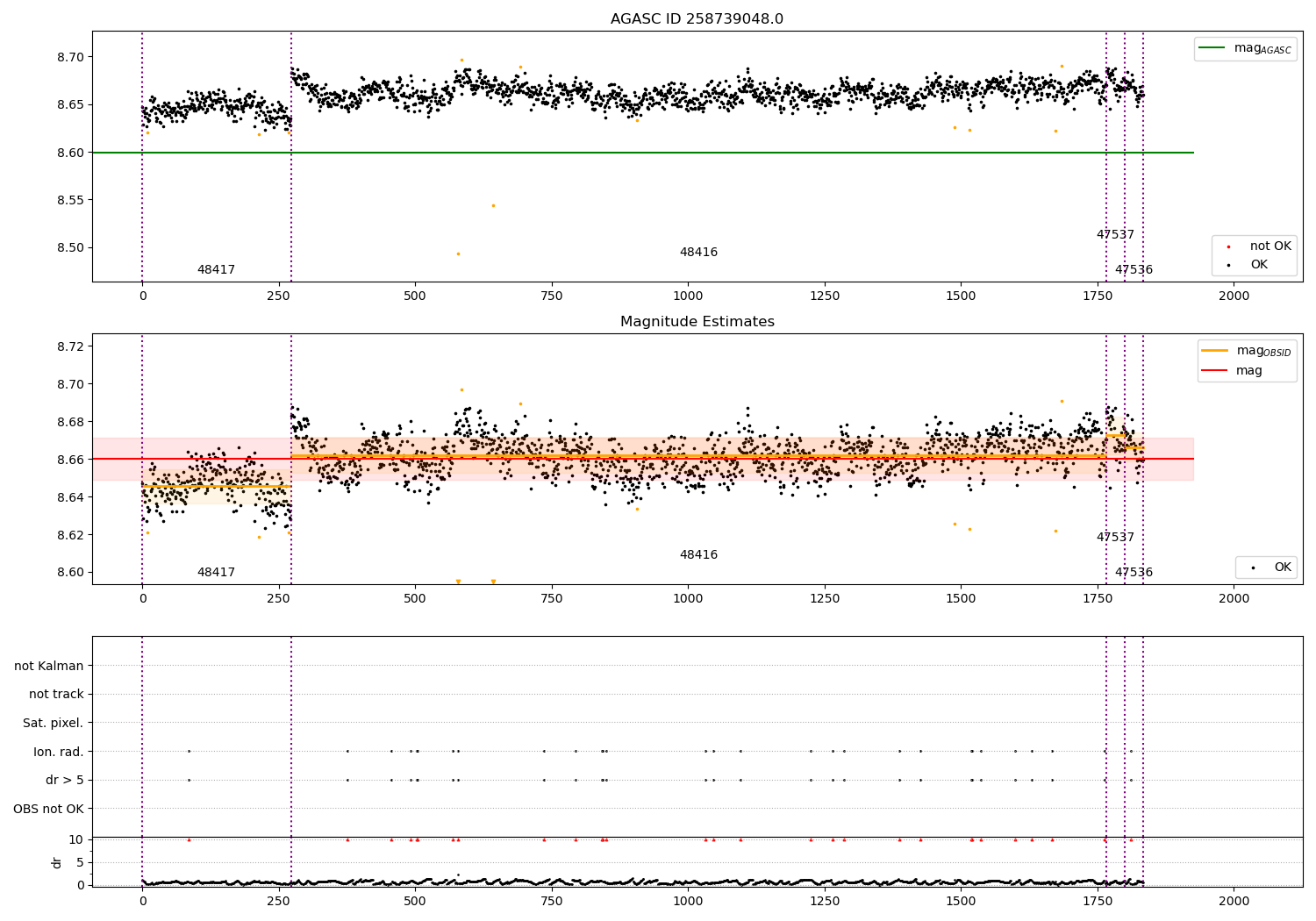Click the "5" tick on the dr axis
Viewport: 1316px width, 921px height.
tap(80, 862)
